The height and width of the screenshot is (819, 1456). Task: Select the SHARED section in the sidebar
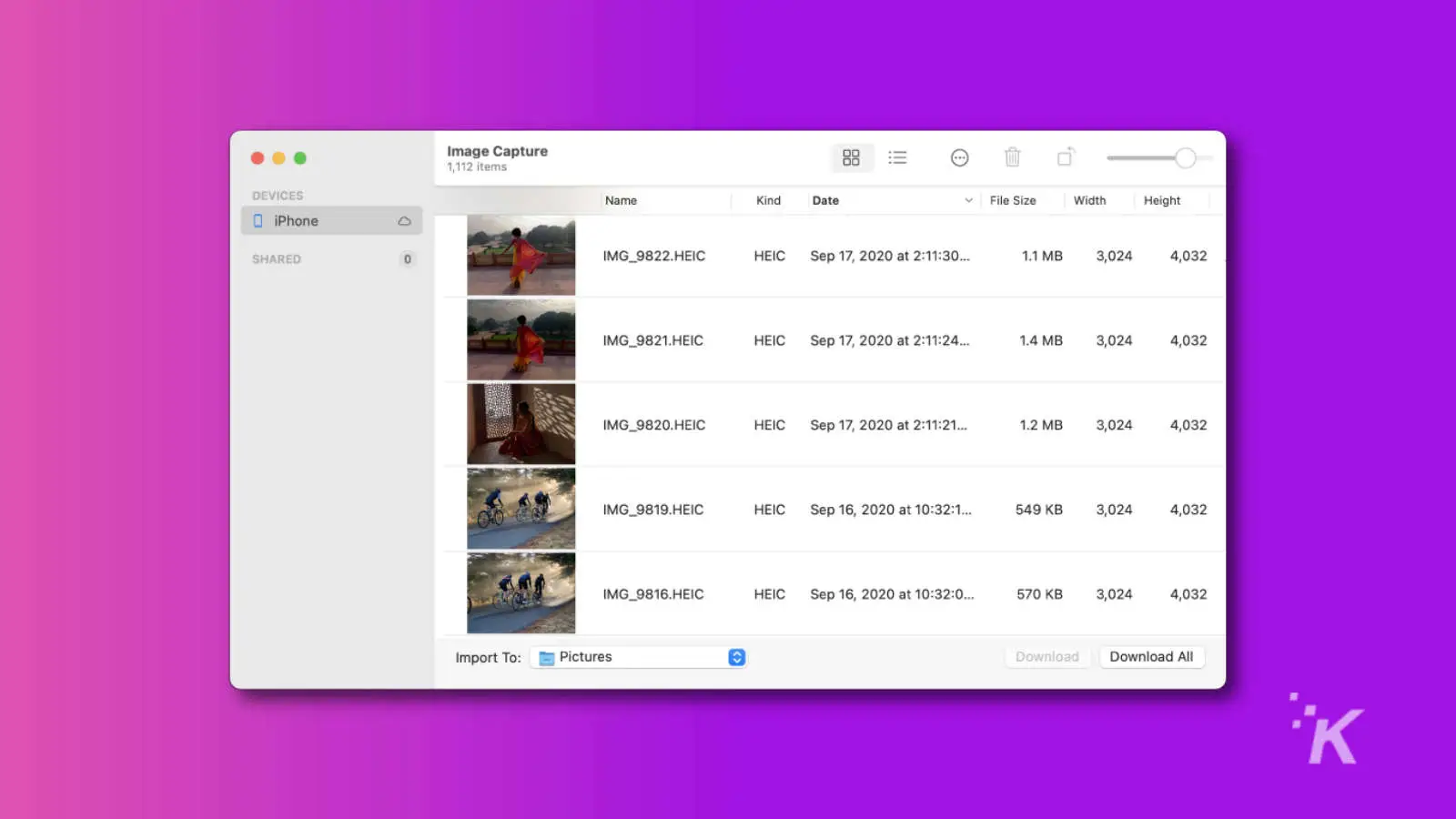tap(276, 259)
